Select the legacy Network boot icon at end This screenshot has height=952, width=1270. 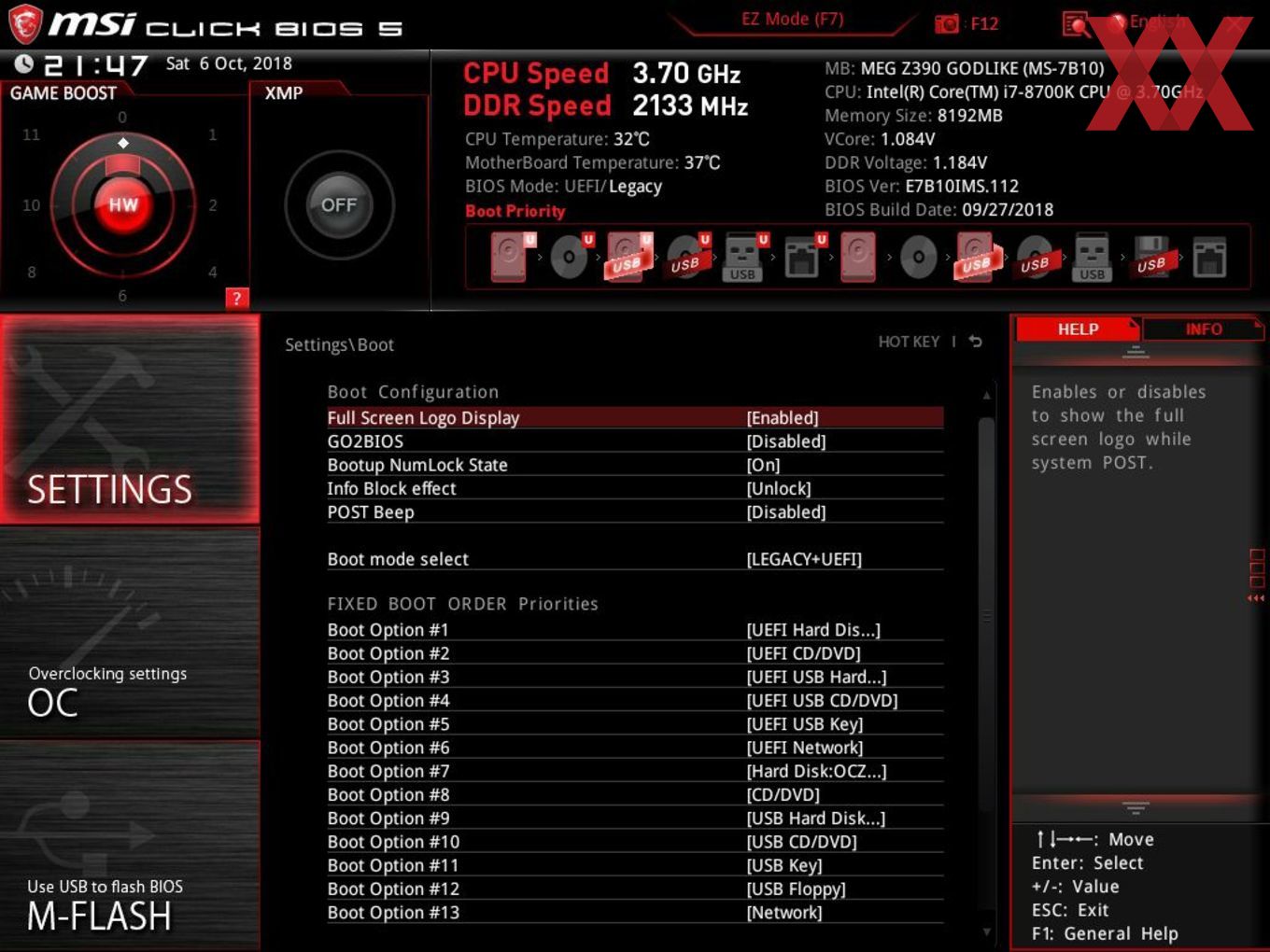coord(1210,257)
